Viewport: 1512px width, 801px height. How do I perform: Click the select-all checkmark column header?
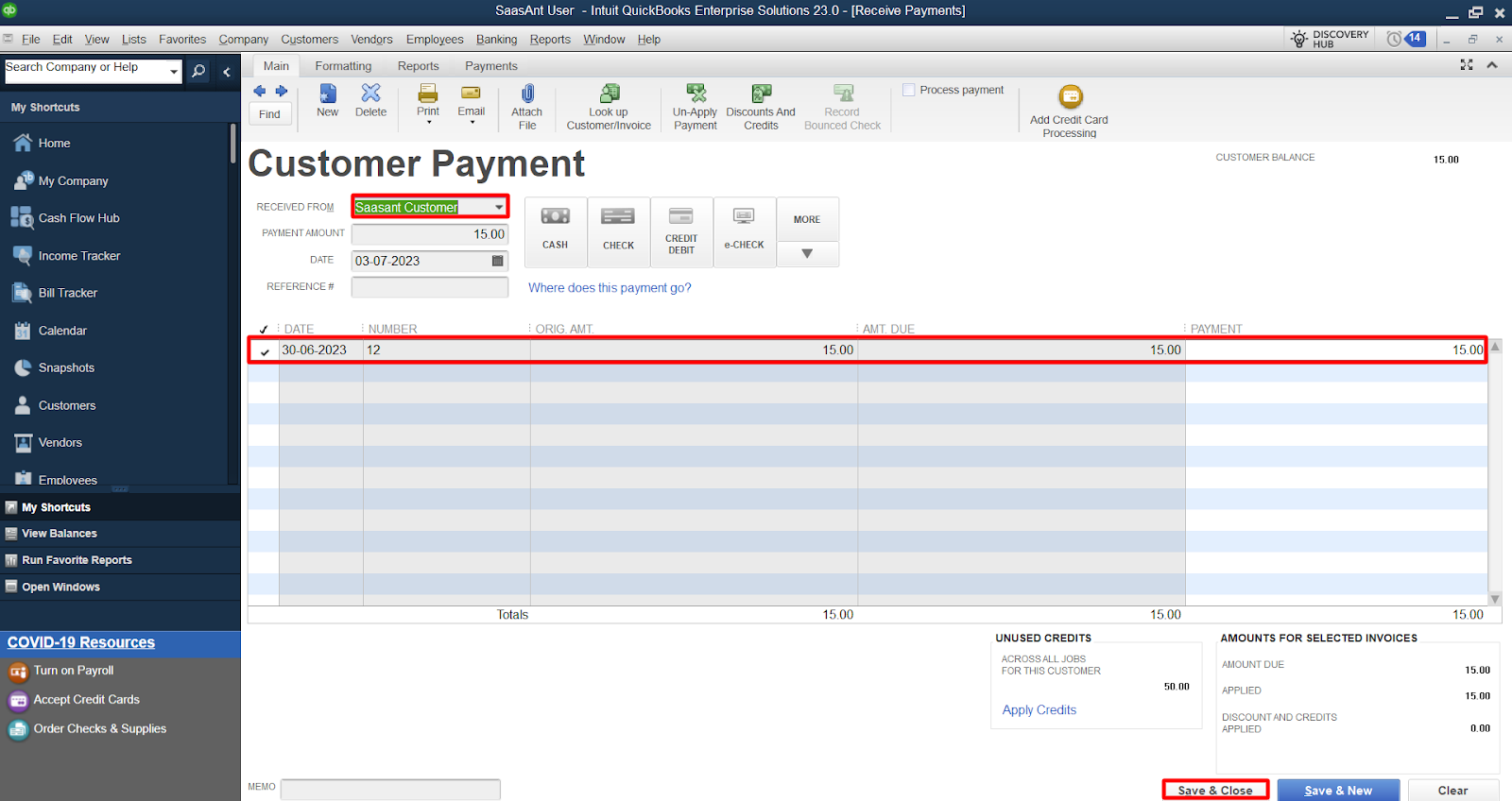pos(264,330)
